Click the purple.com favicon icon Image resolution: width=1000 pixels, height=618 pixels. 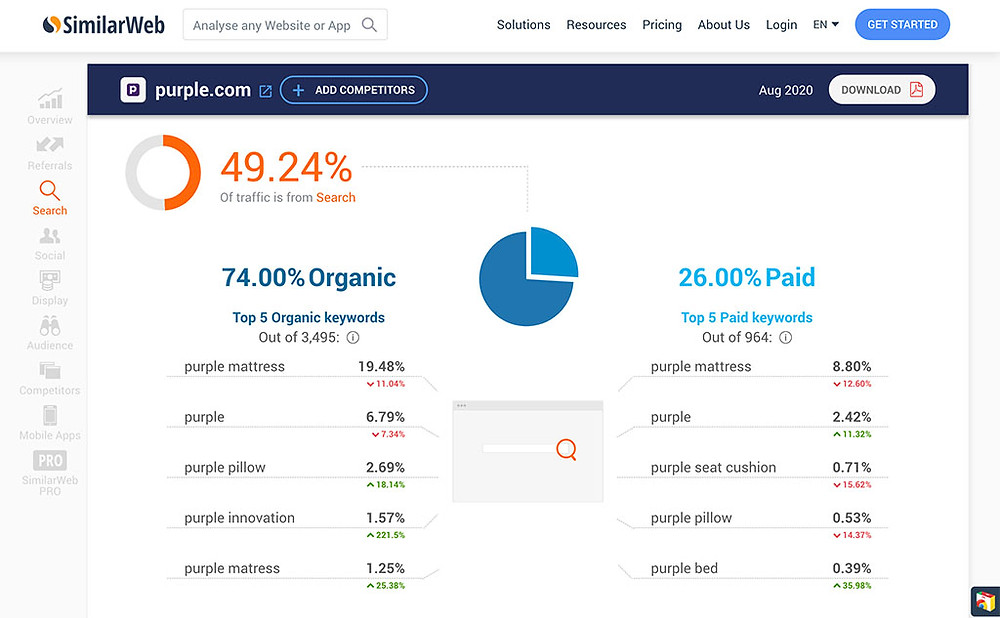coord(133,90)
